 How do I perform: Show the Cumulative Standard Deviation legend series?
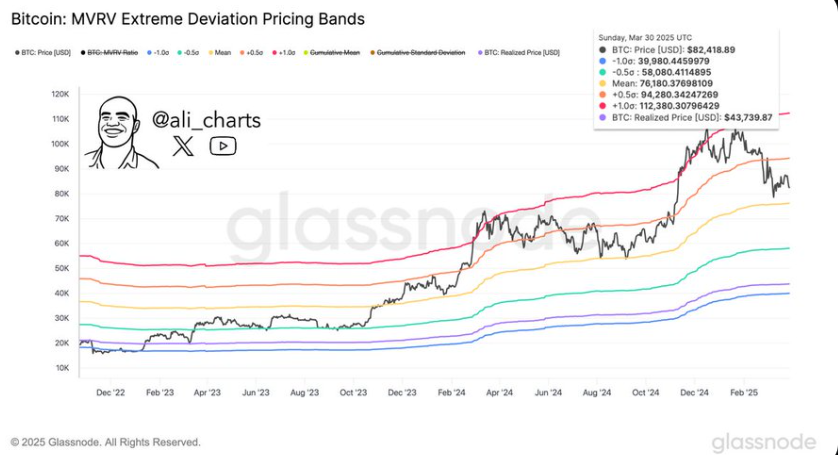click(x=417, y=53)
